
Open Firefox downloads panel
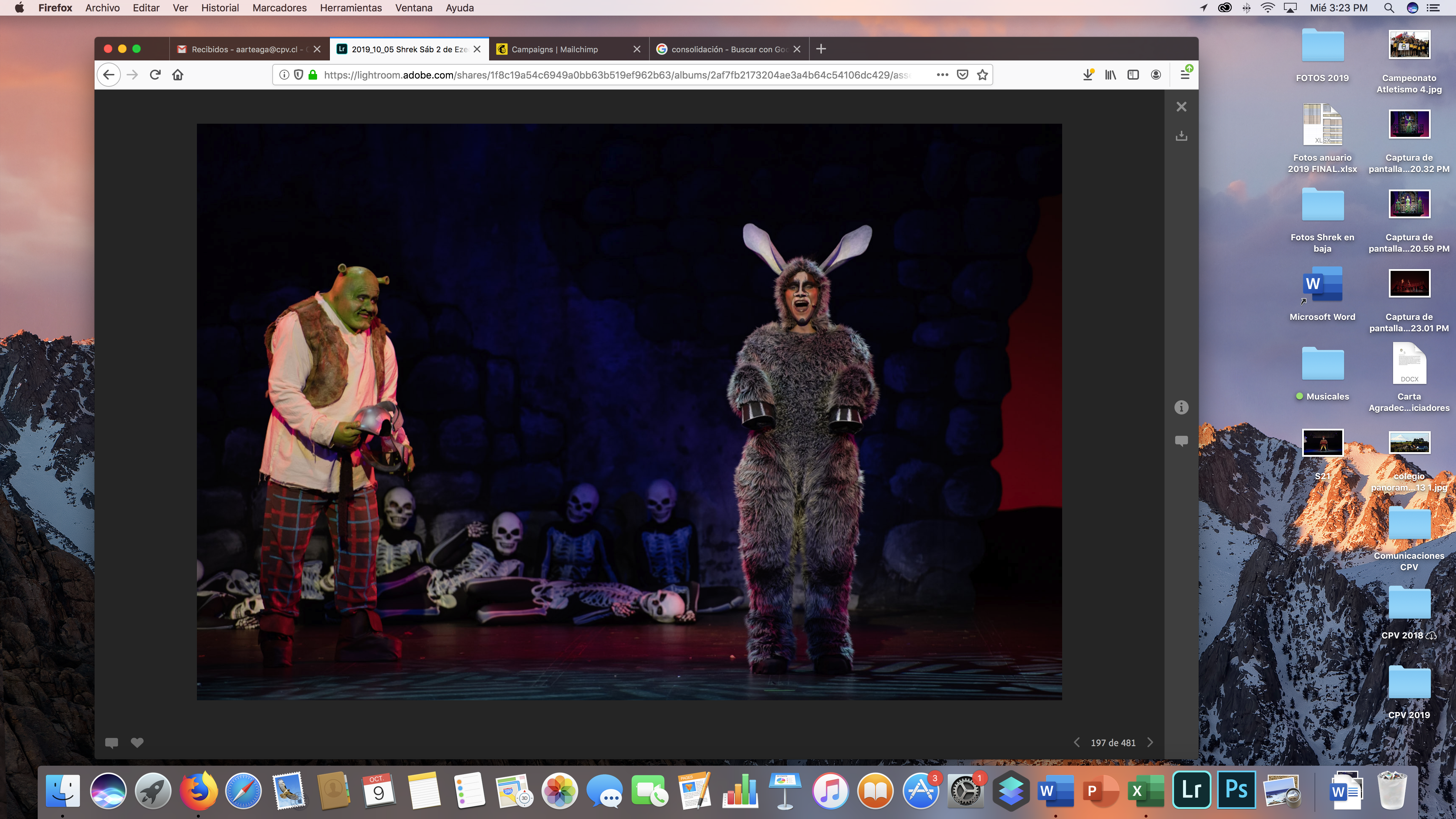coord(1088,75)
